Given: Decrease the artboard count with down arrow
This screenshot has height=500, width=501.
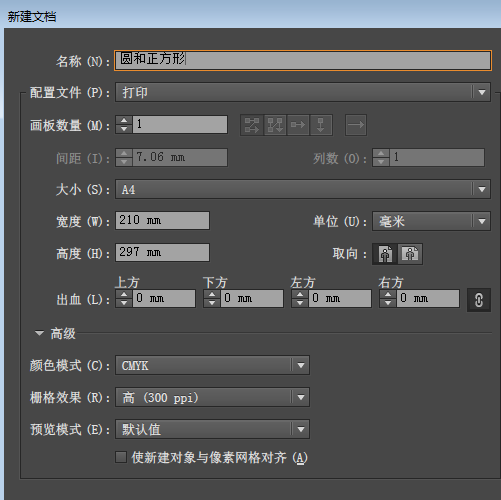Looking at the screenshot, I should point(124,129).
